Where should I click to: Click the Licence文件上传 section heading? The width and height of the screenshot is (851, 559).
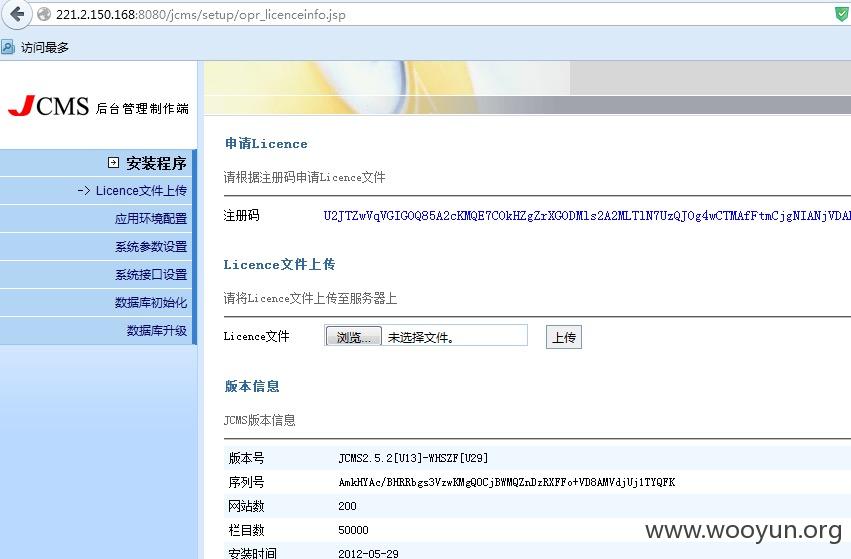[280, 265]
